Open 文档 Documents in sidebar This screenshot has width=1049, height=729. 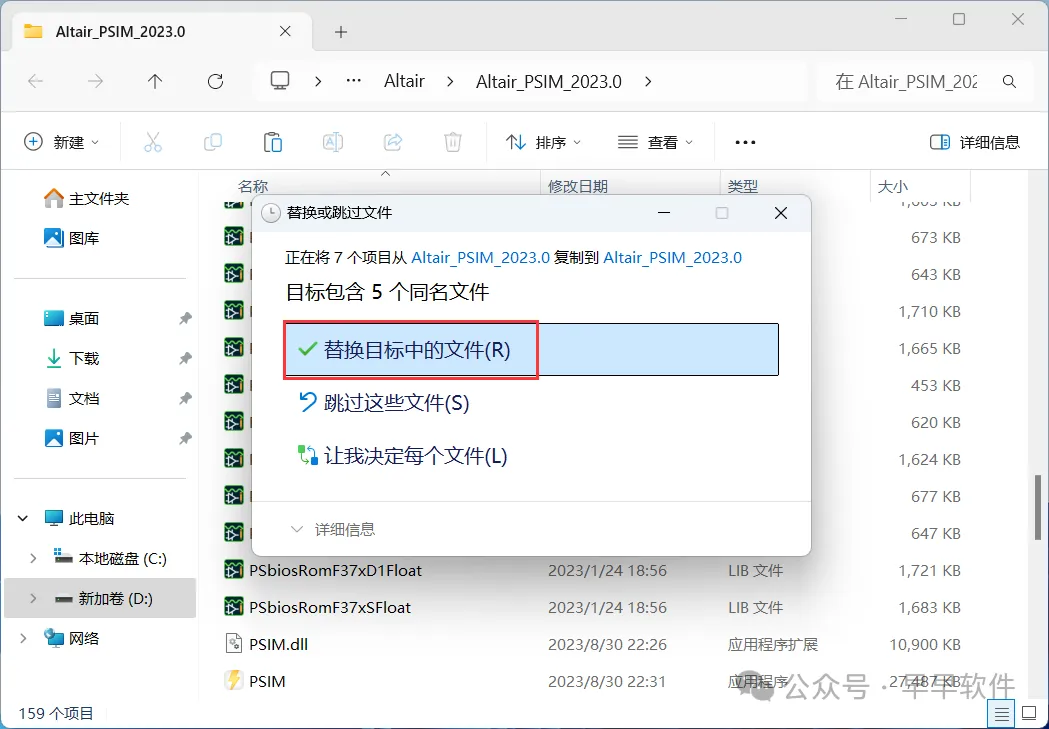coord(72,399)
